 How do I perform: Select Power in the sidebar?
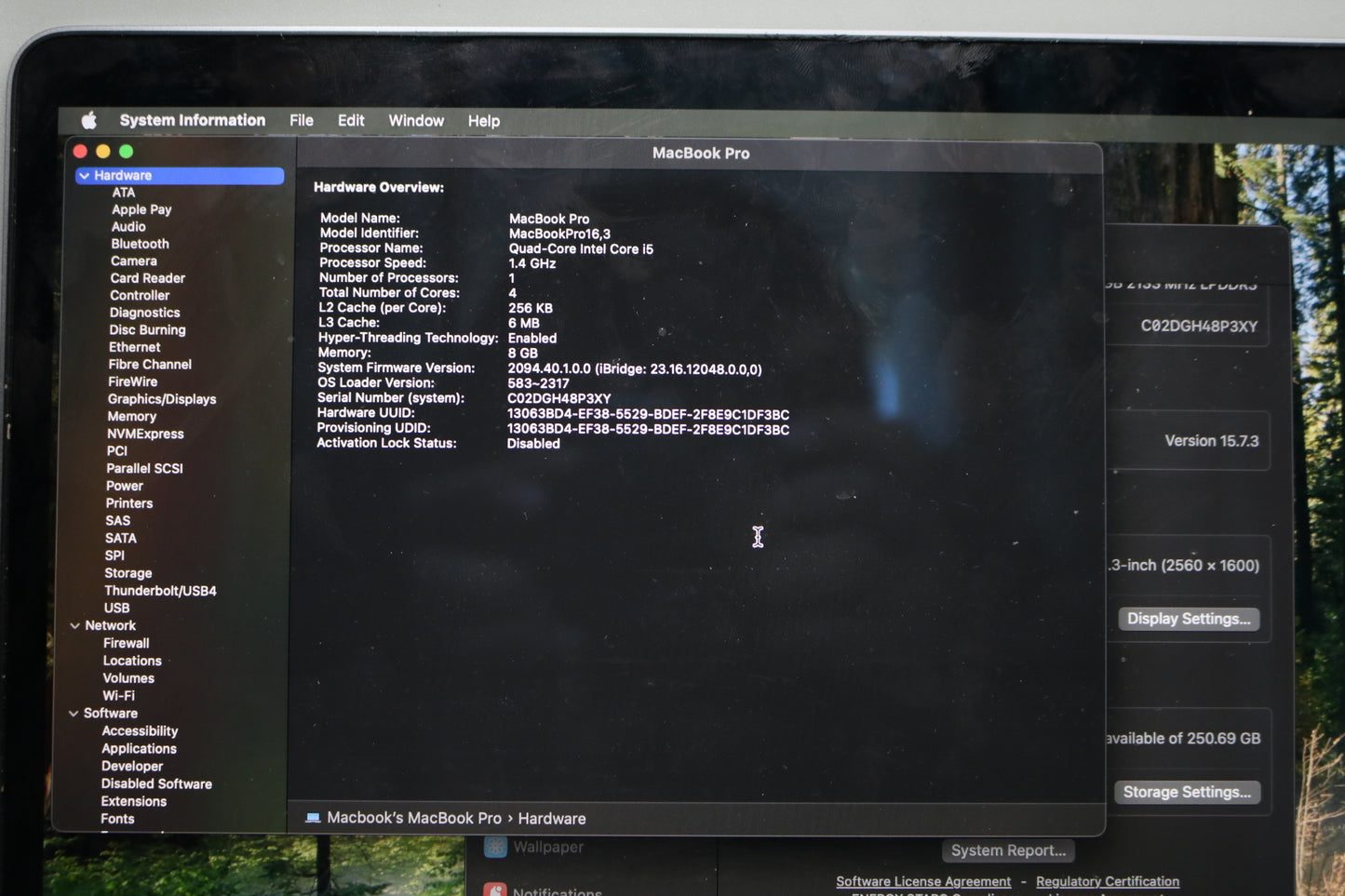[125, 486]
